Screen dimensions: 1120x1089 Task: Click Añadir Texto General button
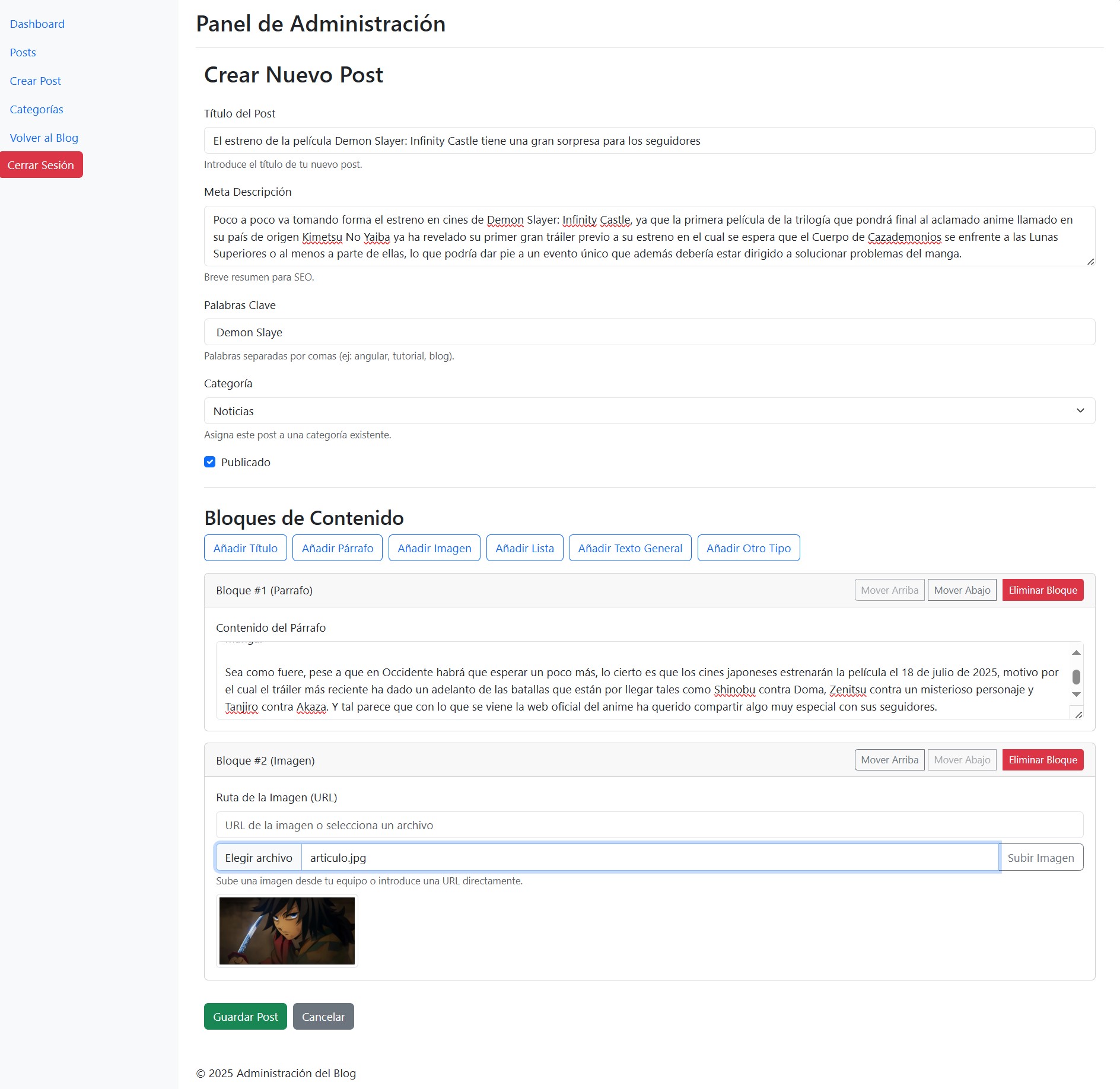pyautogui.click(x=630, y=548)
